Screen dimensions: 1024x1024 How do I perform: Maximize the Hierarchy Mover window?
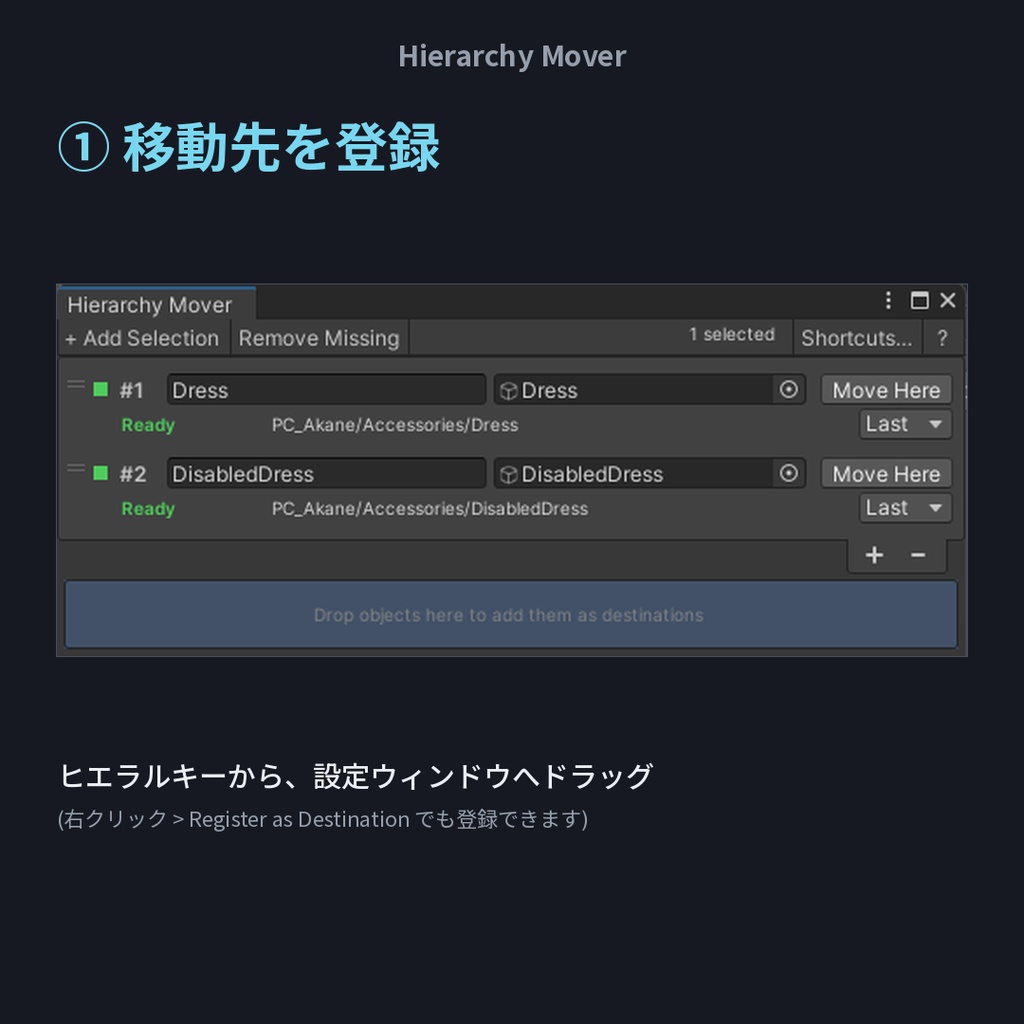click(x=920, y=300)
